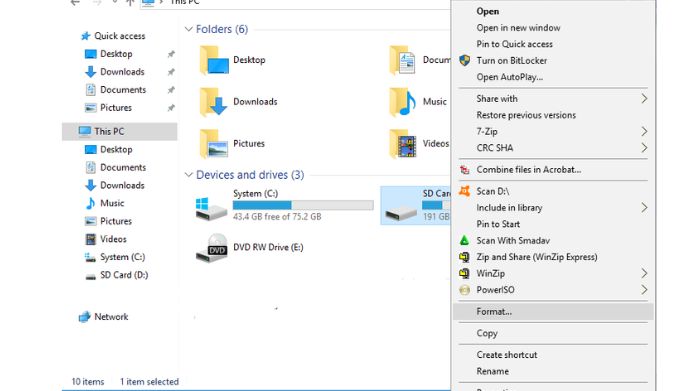Viewport: 696px width, 391px height.
Task: Unpin Downloads using its pin icon
Action: click(x=171, y=72)
